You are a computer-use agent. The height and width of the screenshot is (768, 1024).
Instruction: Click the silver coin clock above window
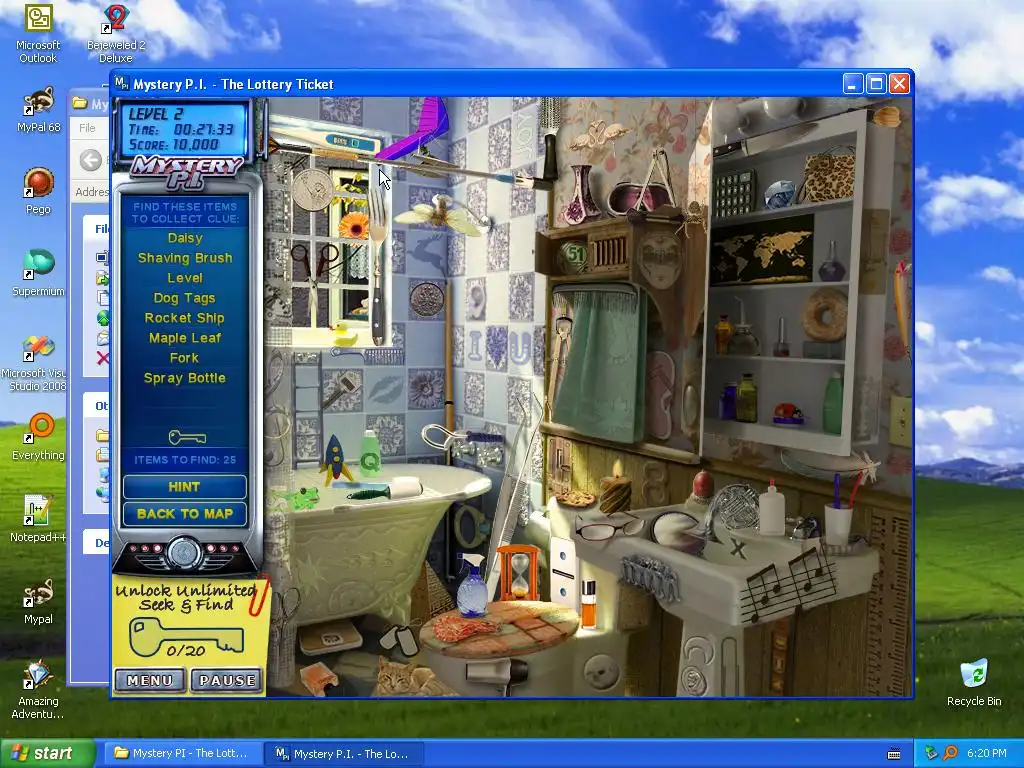[312, 189]
